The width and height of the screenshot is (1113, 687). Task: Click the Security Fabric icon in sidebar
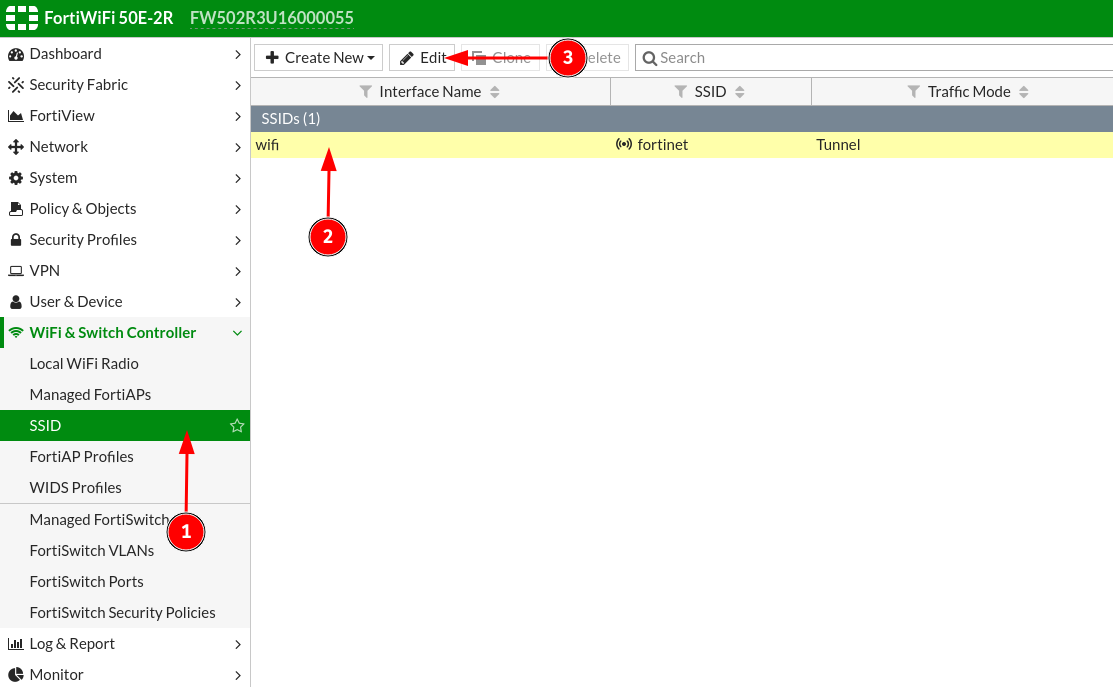coord(15,85)
